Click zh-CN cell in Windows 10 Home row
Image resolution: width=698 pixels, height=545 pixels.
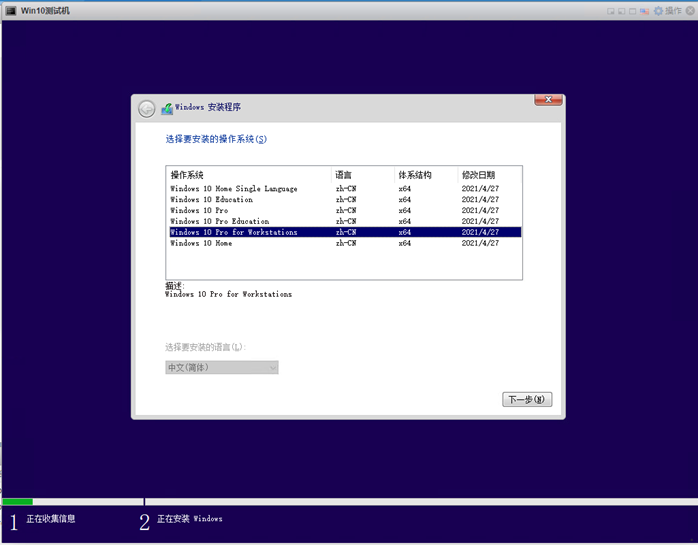346,243
